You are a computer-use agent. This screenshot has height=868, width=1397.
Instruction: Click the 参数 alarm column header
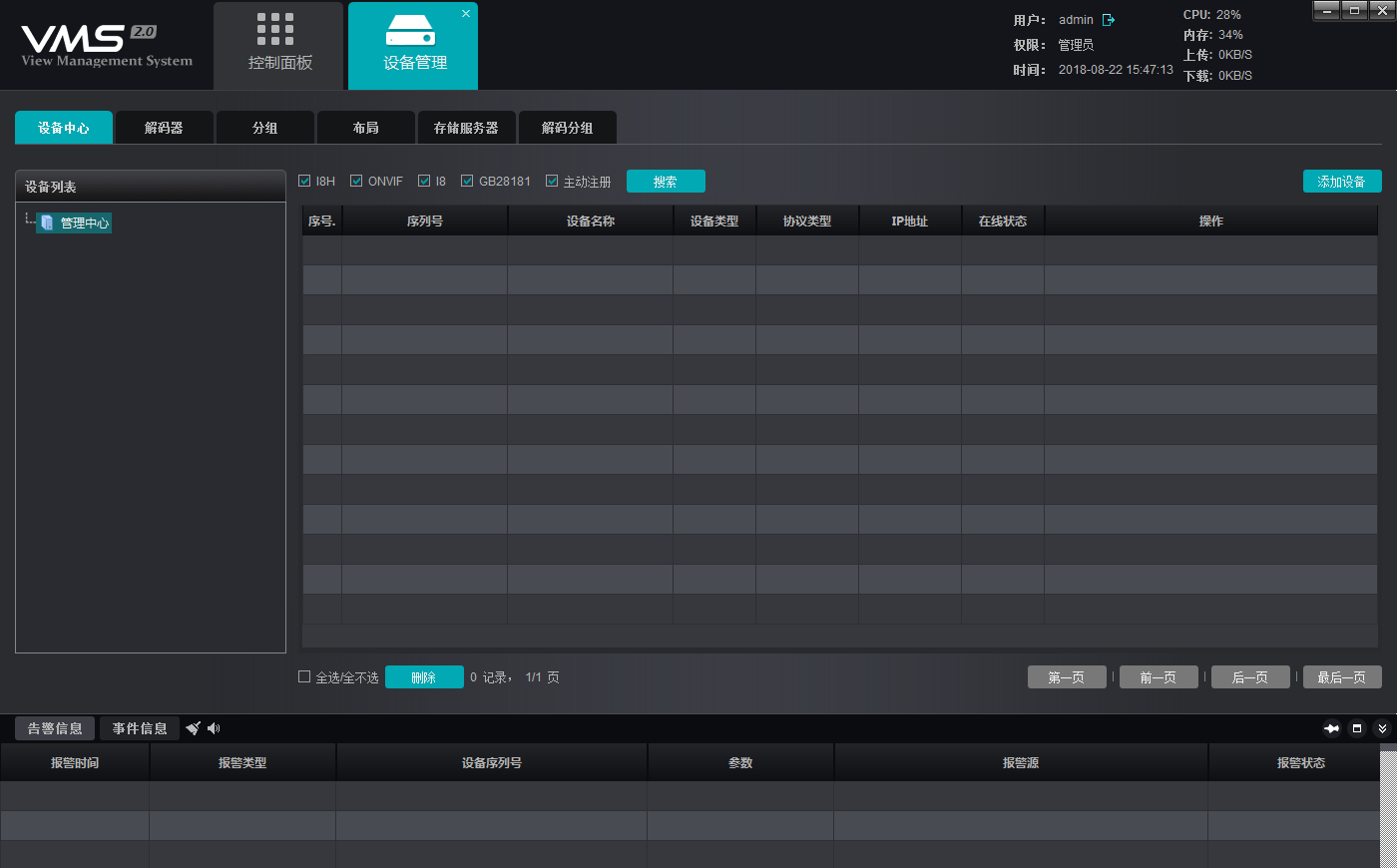pyautogui.click(x=740, y=763)
